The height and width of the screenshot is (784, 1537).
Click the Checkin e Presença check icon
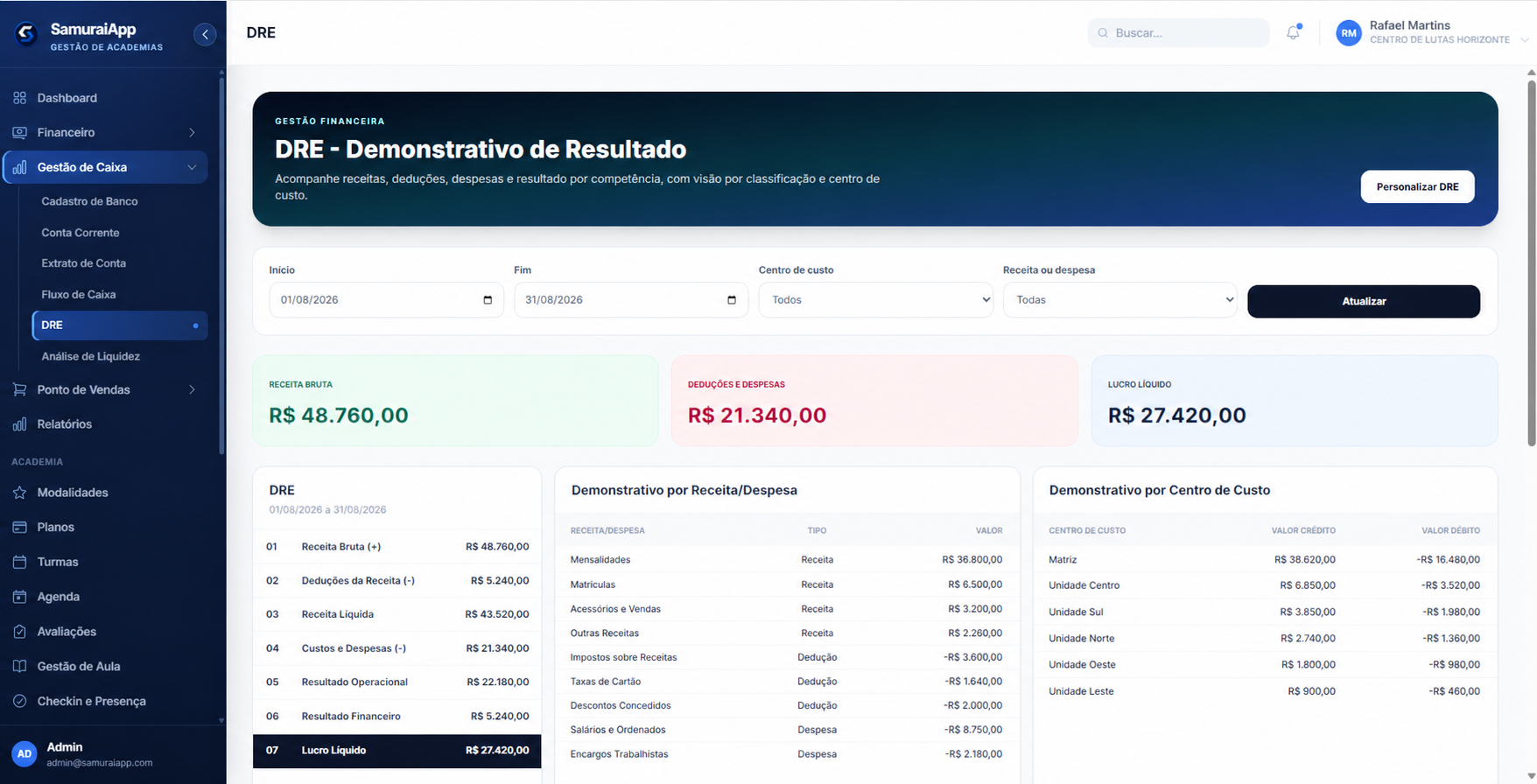tap(19, 701)
